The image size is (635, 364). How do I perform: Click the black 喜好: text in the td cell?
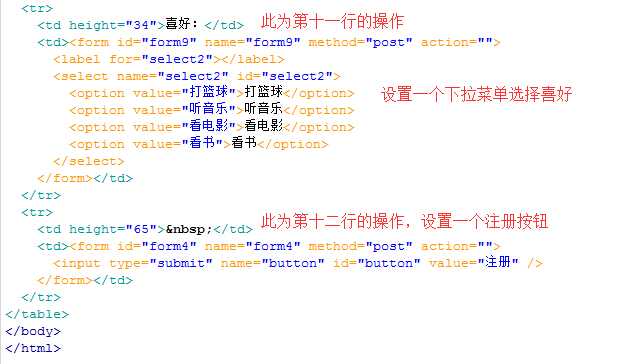pyautogui.click(x=182, y=24)
